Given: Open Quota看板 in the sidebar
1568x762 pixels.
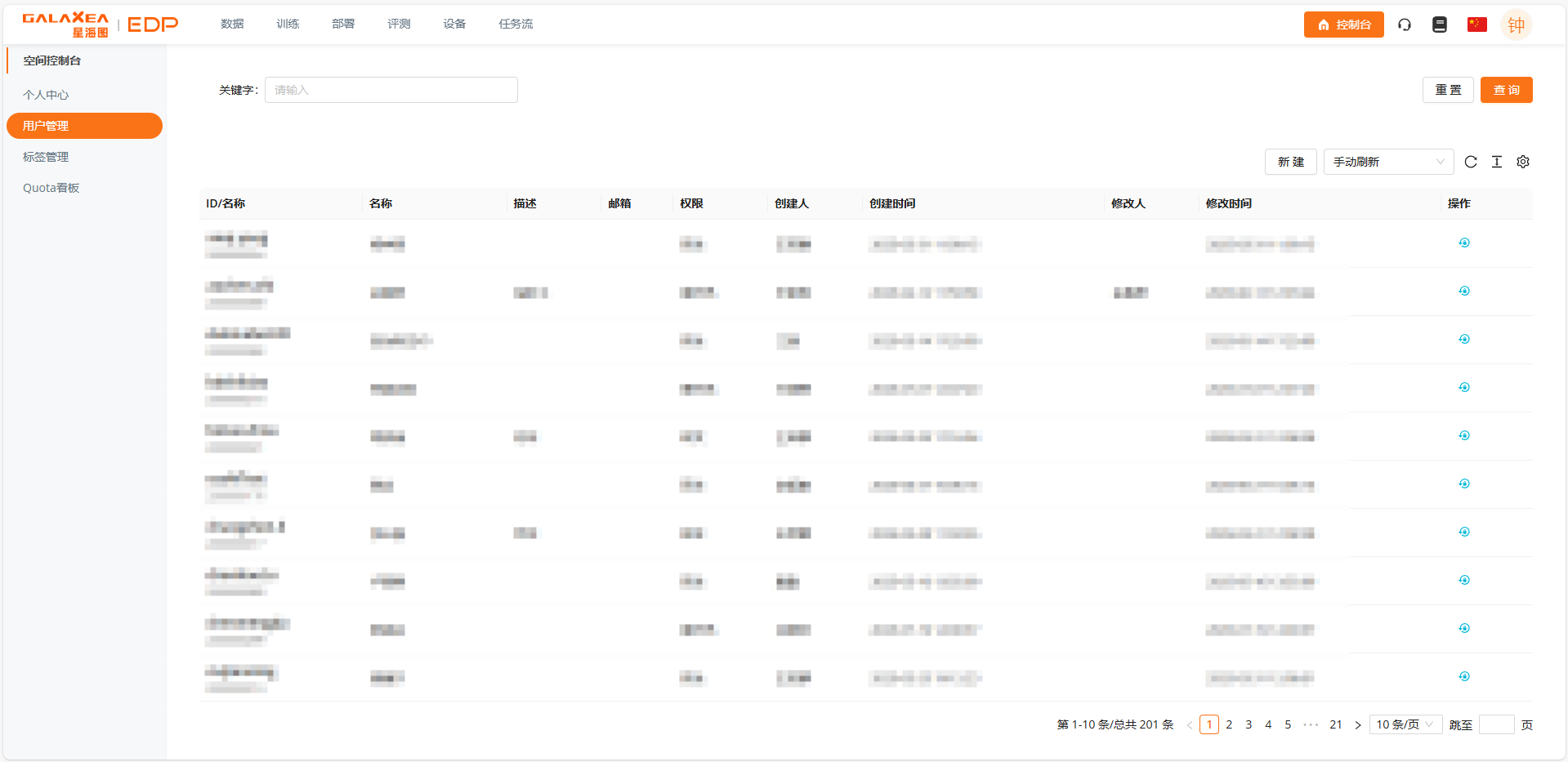Looking at the screenshot, I should 51,188.
